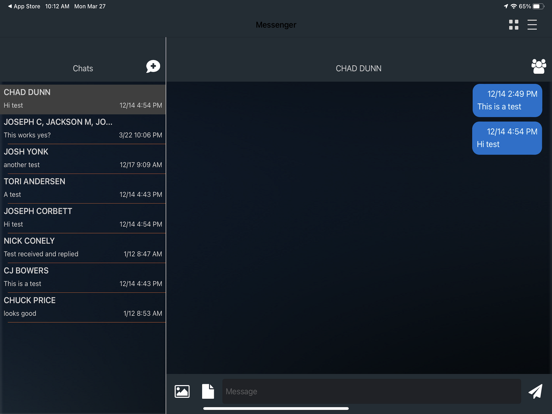Click the Message input field
The image size is (552, 414).
pyautogui.click(x=371, y=391)
